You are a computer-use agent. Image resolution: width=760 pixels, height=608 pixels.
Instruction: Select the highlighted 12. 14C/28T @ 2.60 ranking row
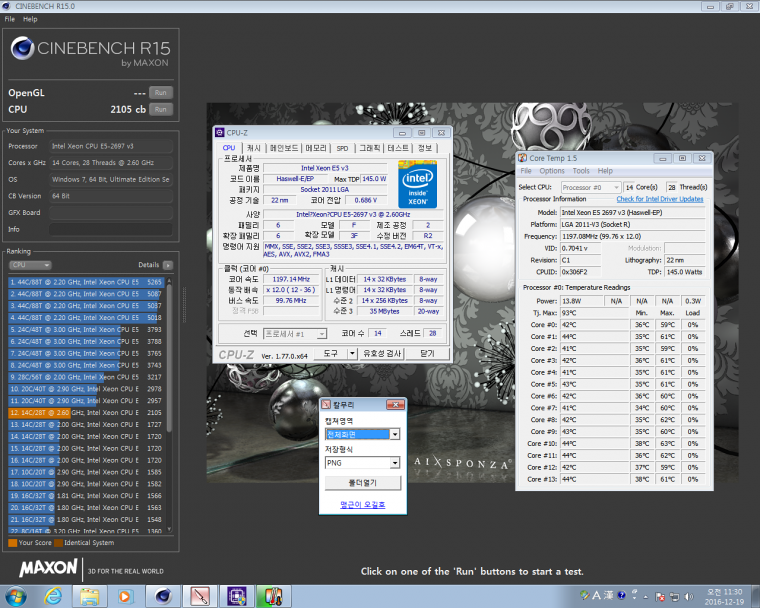pyautogui.click(x=86, y=413)
